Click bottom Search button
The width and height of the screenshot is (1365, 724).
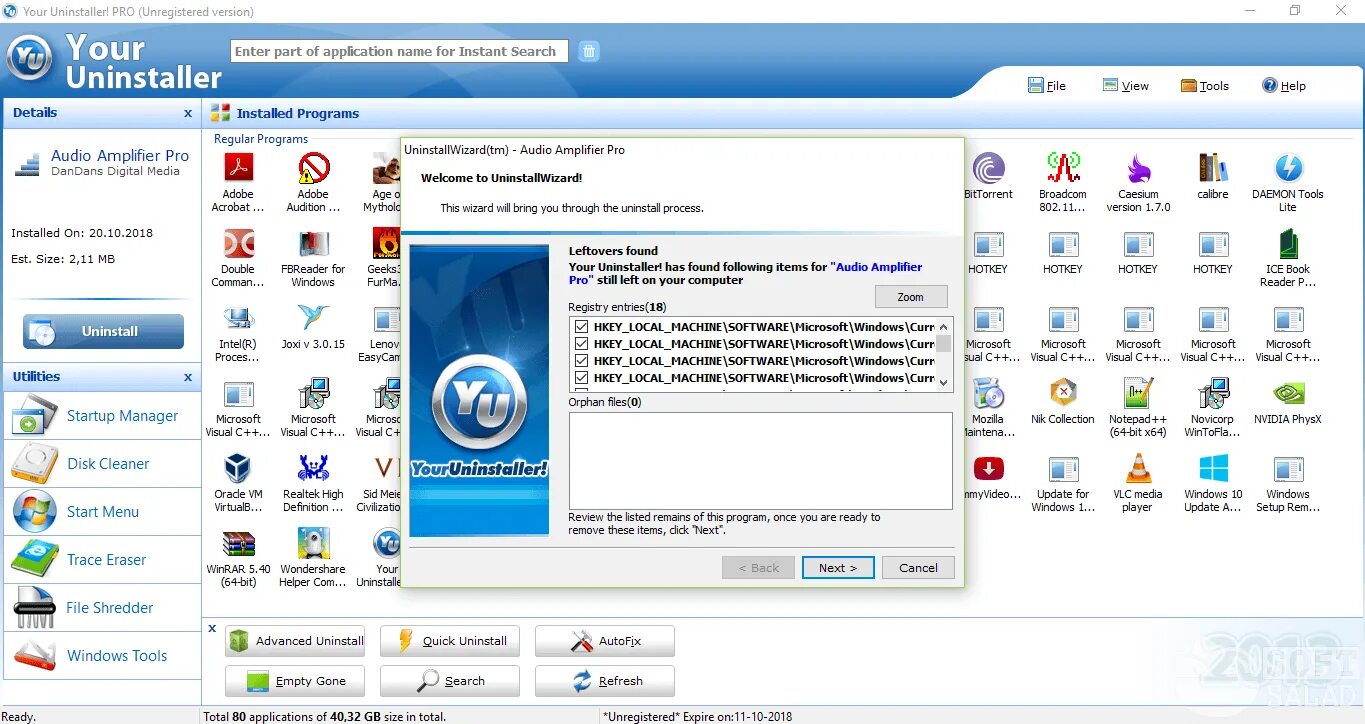(450, 681)
